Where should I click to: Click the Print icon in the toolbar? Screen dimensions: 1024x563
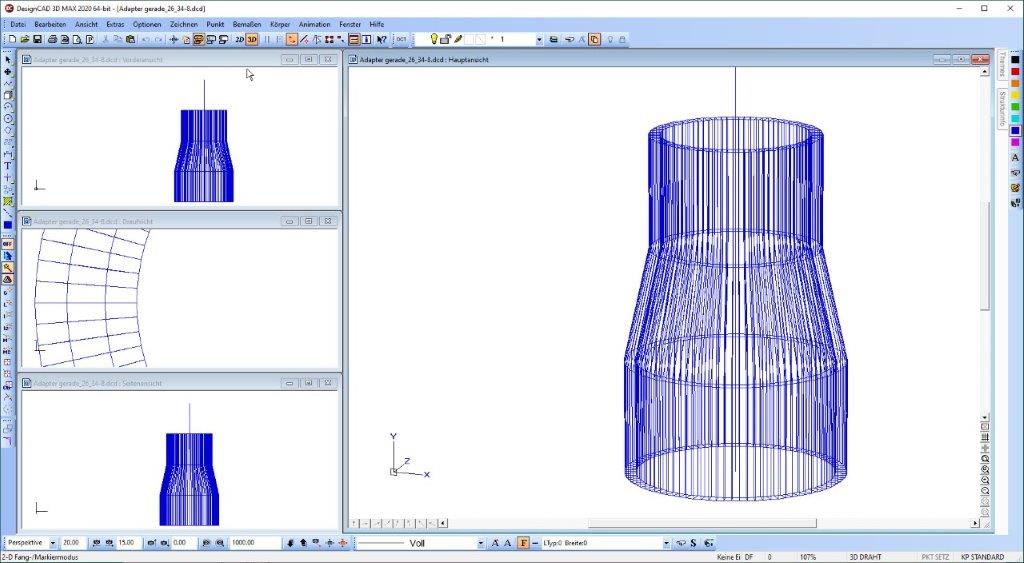(x=51, y=40)
